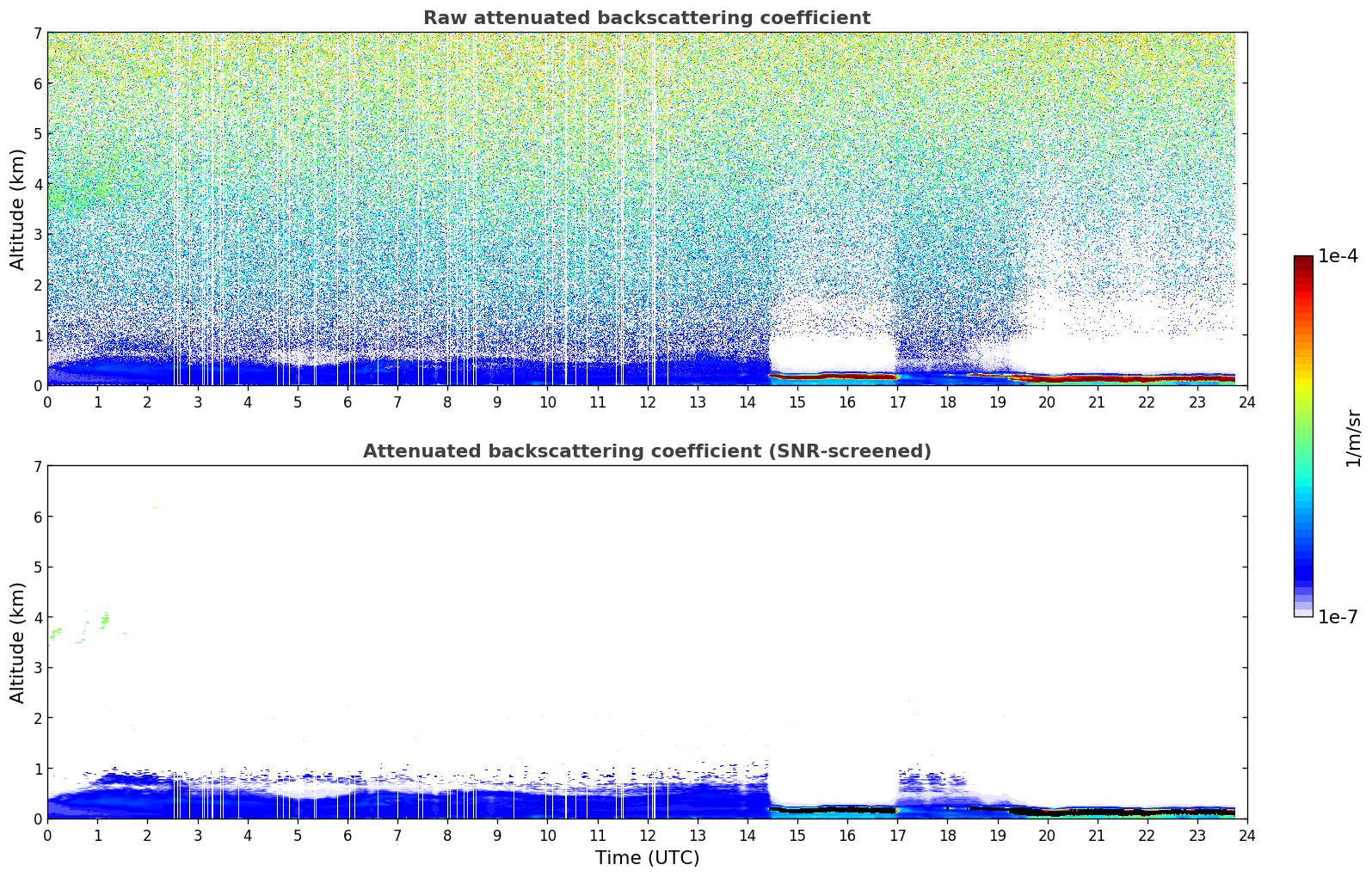The height and width of the screenshot is (877, 1372).
Task: Click green cloud patch near 4 km, bottom plot
Action: pos(104,619)
